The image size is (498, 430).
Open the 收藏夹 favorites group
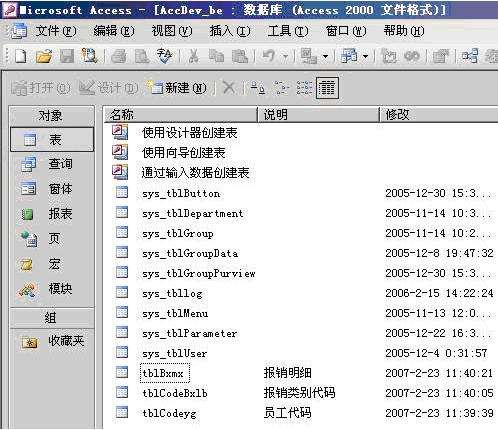pyautogui.click(x=52, y=341)
